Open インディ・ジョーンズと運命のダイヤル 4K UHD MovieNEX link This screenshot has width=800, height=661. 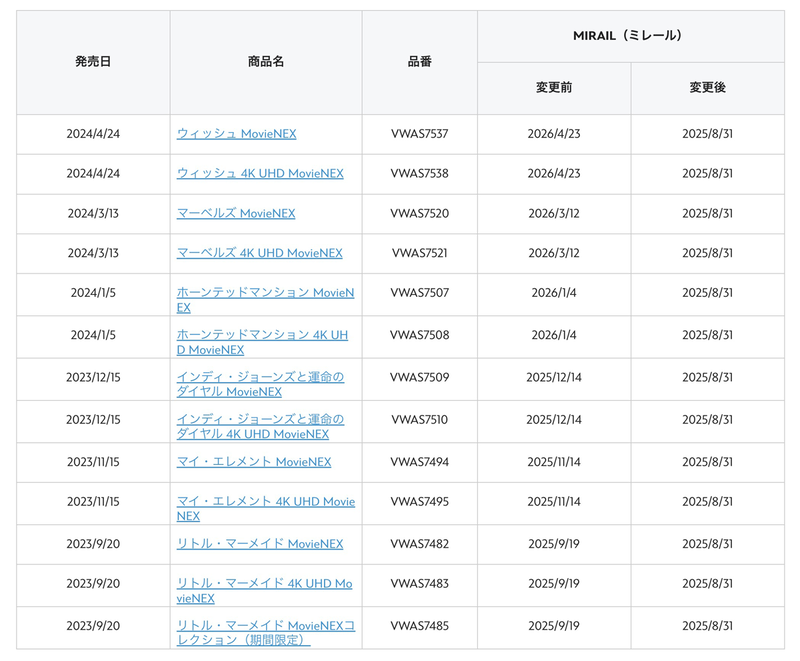(260, 426)
